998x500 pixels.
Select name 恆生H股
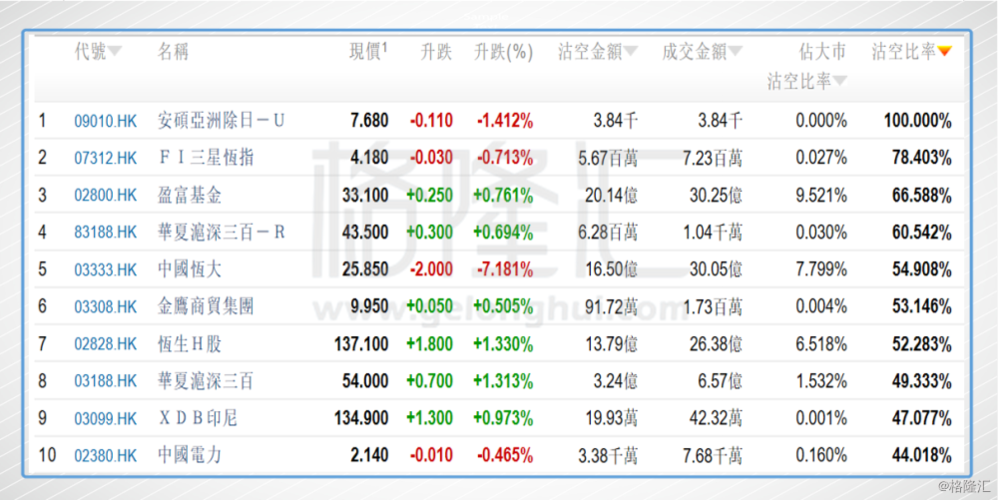(189, 344)
